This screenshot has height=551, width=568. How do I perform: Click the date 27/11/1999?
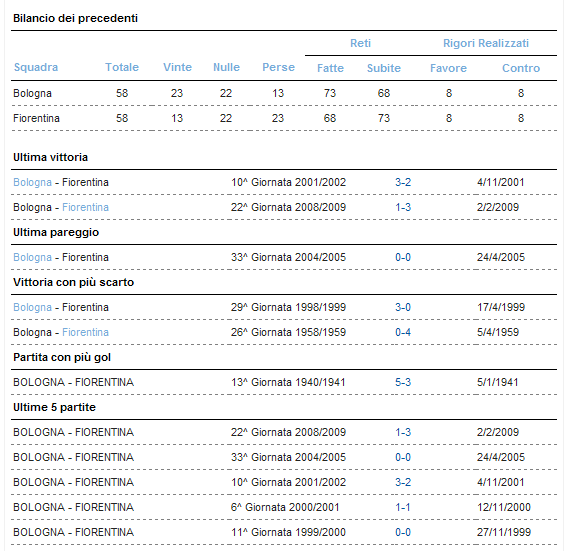[504, 532]
